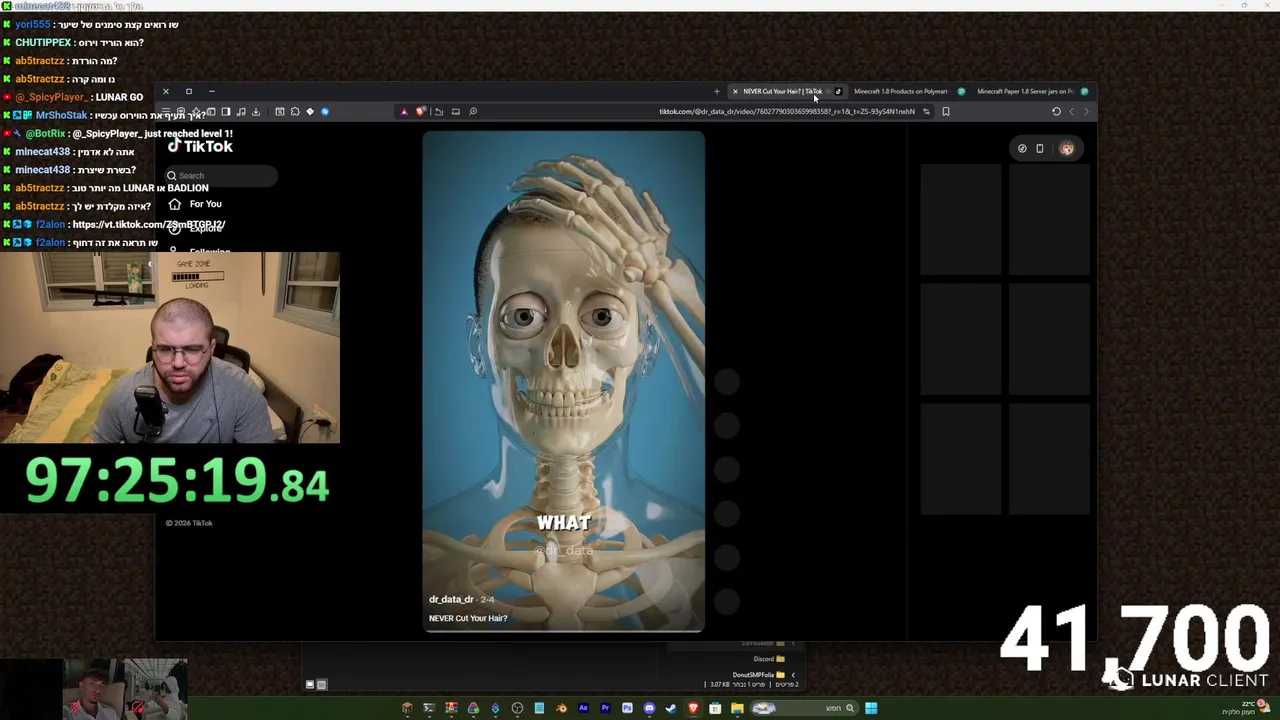Click the TikTok logo

click(200, 146)
